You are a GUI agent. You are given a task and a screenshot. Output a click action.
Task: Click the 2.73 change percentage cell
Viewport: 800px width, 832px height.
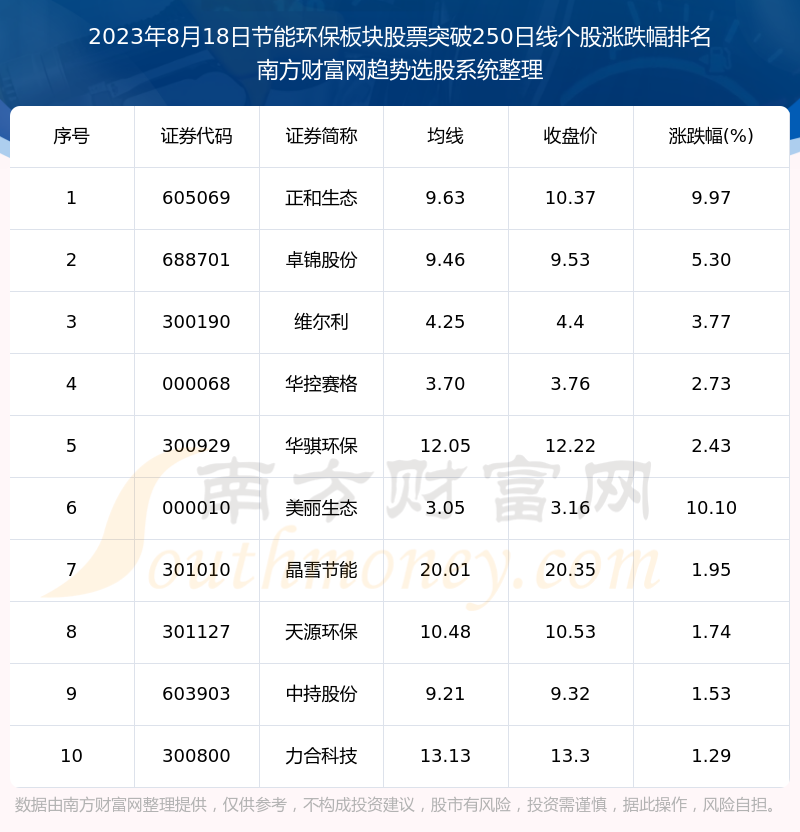pyautogui.click(x=711, y=384)
